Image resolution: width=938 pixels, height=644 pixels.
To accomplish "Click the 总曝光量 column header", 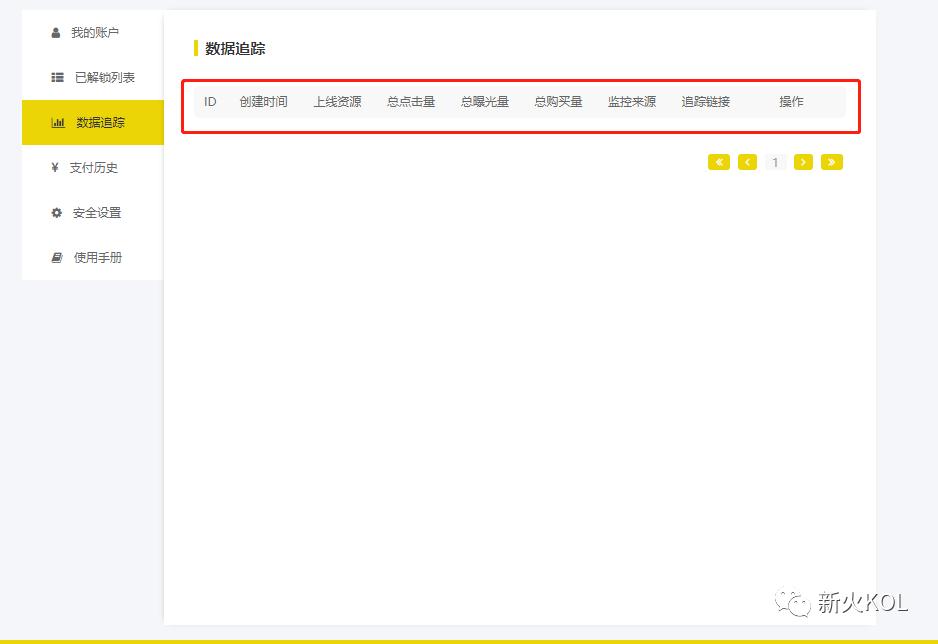I will [485, 102].
